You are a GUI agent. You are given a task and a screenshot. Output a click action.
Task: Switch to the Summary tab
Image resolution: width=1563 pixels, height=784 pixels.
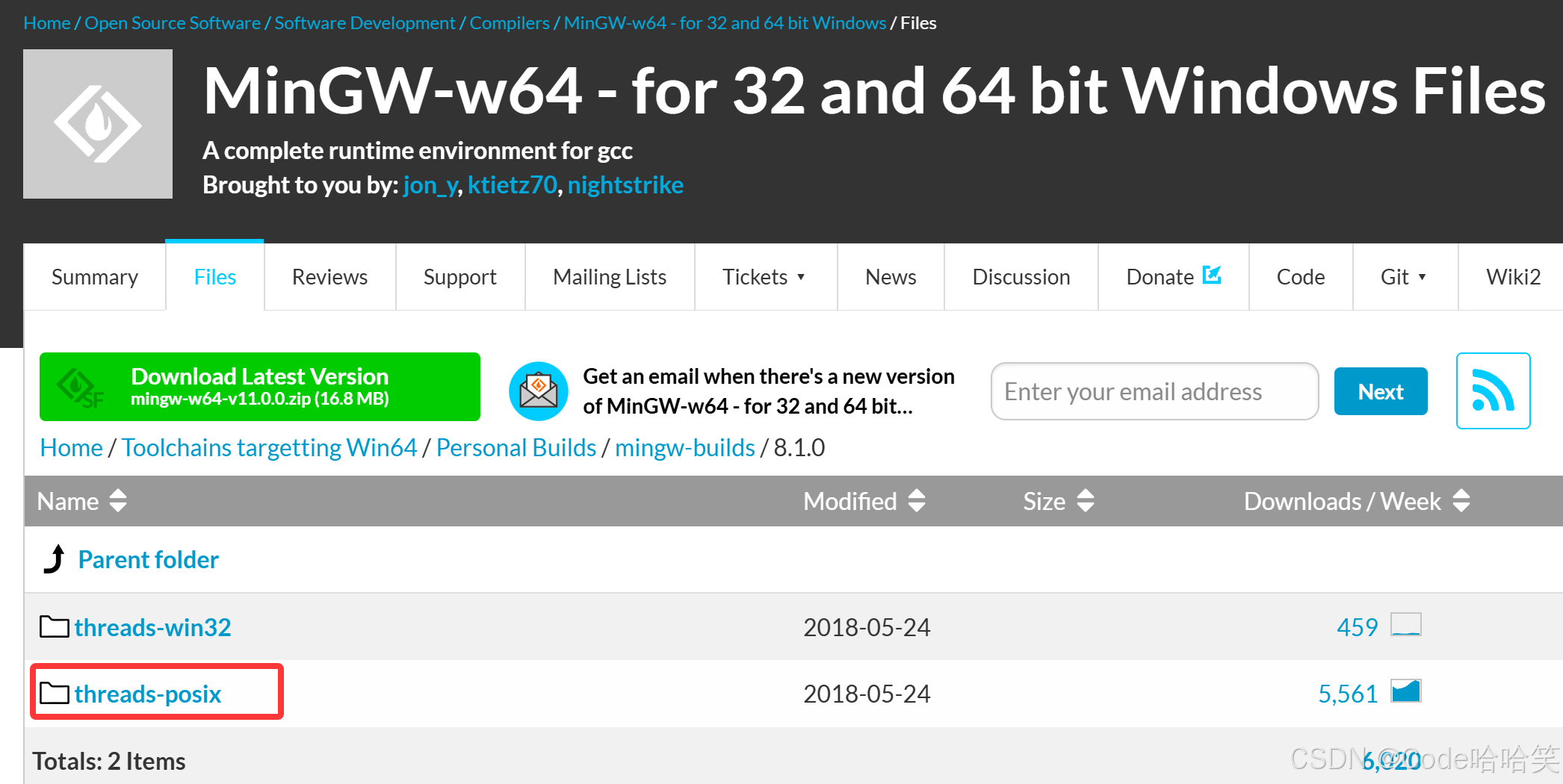point(94,276)
